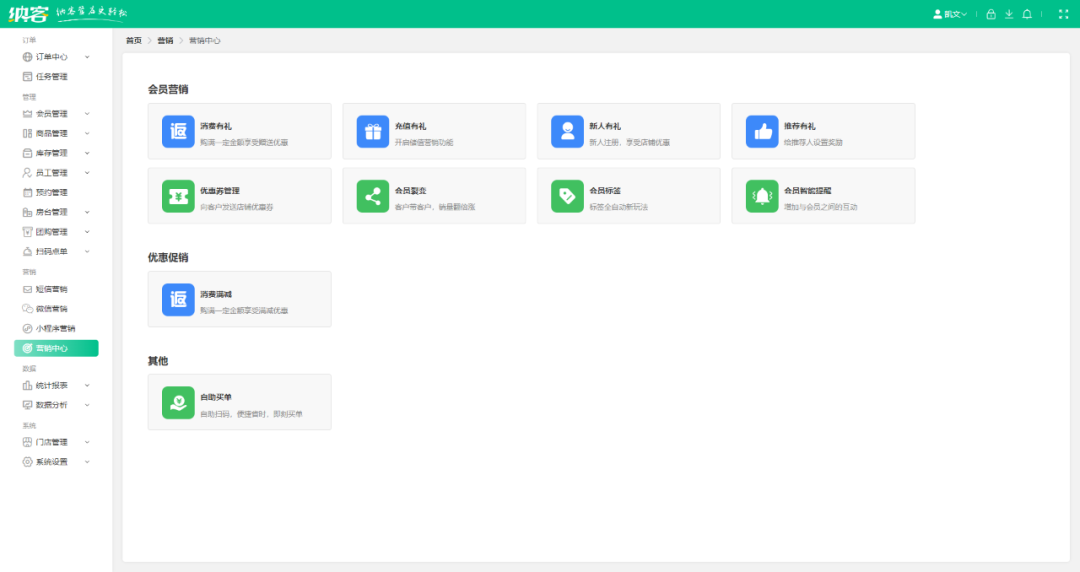Expand the 团购管理 chevron

[87, 232]
